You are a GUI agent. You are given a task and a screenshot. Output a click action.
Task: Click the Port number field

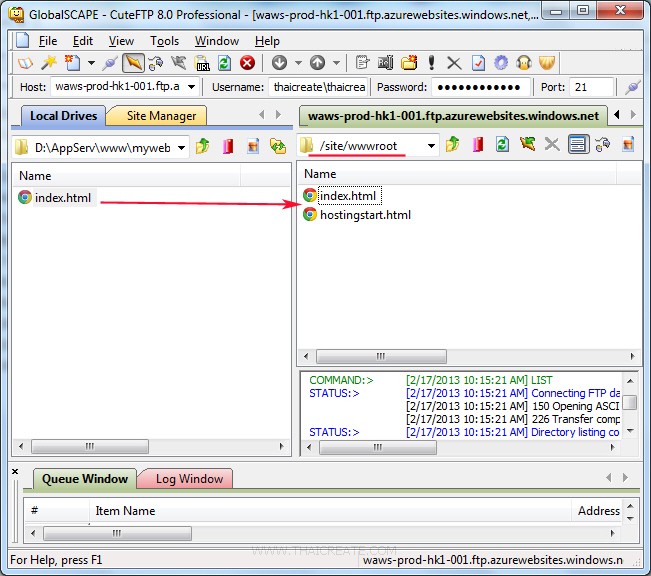tap(591, 87)
